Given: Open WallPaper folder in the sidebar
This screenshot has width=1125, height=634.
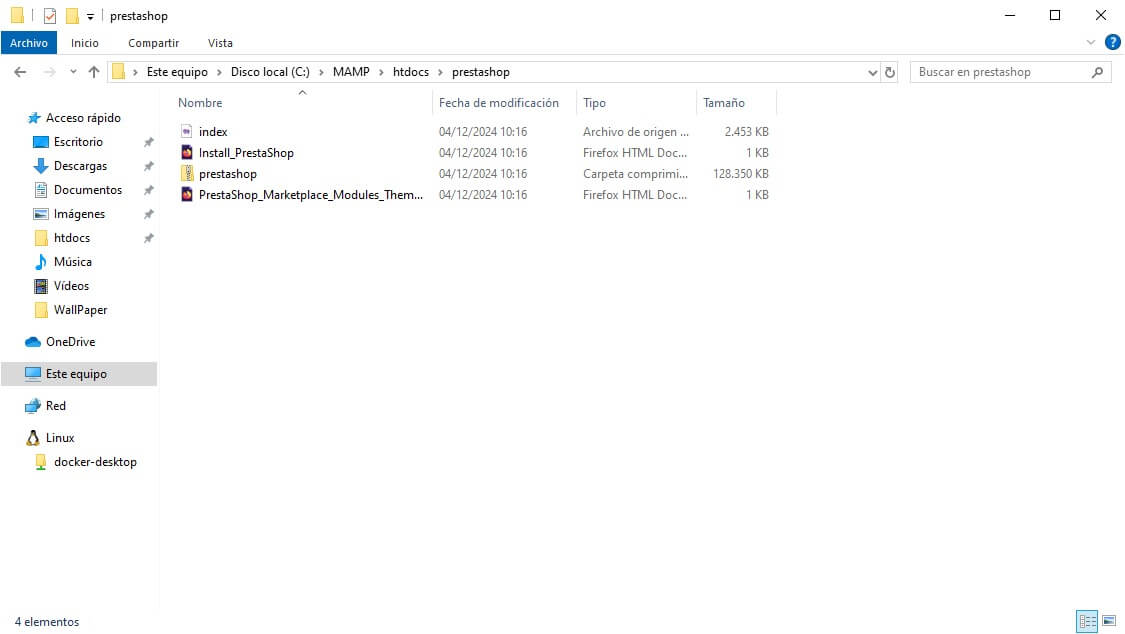Looking at the screenshot, I should (x=80, y=310).
